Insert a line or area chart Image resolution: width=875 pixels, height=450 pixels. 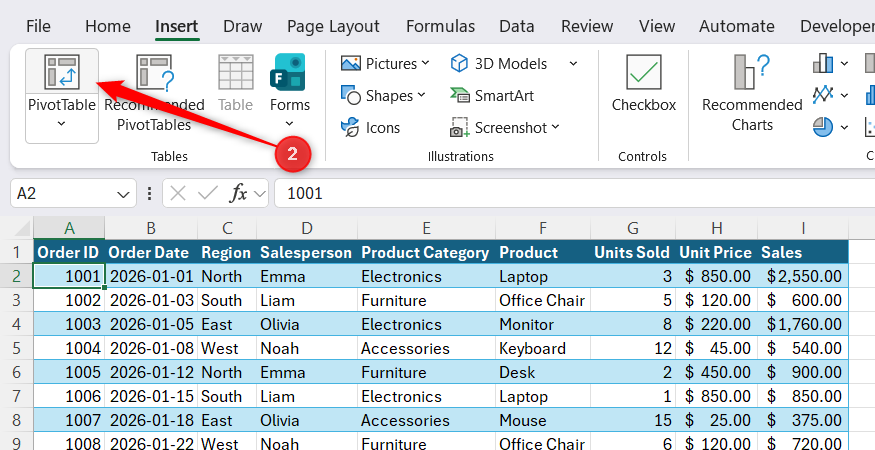coord(823,95)
